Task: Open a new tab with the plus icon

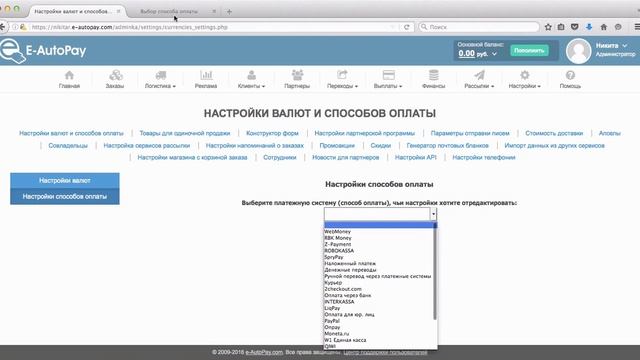Action: pyautogui.click(x=229, y=11)
